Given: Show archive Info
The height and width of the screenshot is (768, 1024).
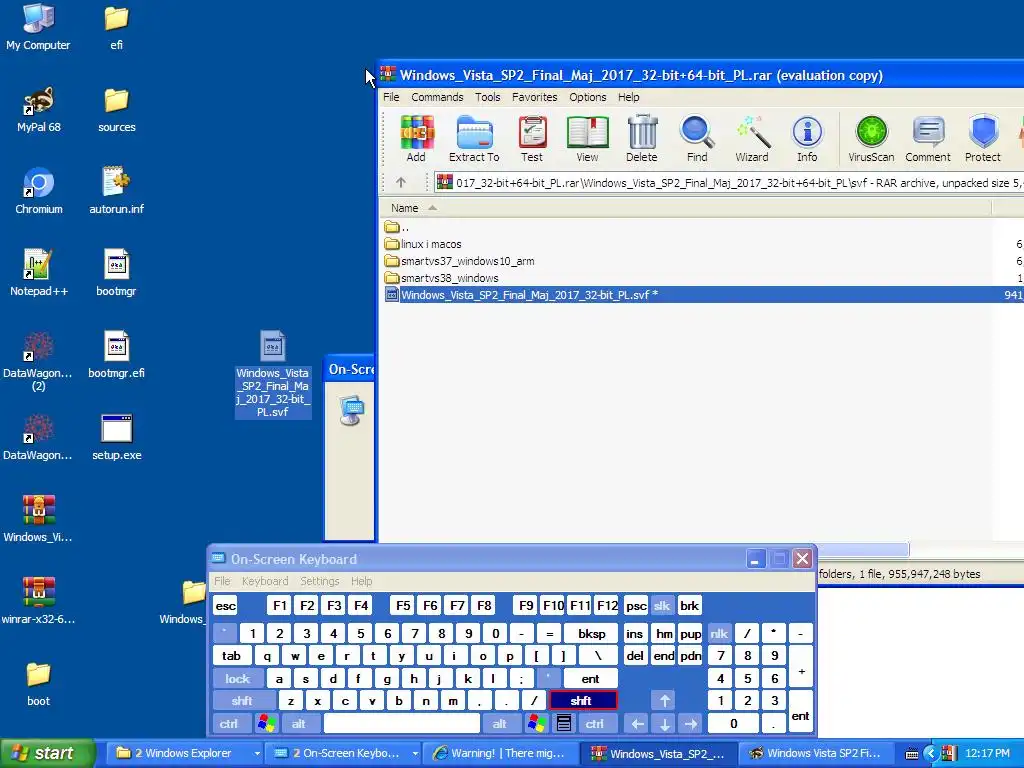Looking at the screenshot, I should tap(807, 138).
